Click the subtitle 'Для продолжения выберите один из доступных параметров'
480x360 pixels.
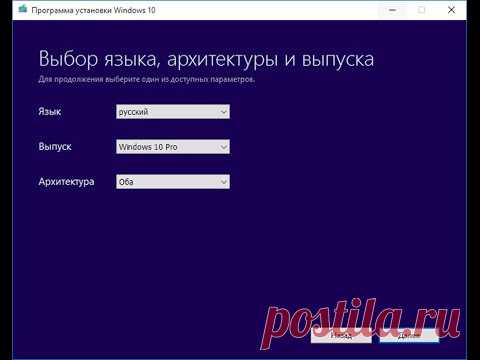pos(147,80)
